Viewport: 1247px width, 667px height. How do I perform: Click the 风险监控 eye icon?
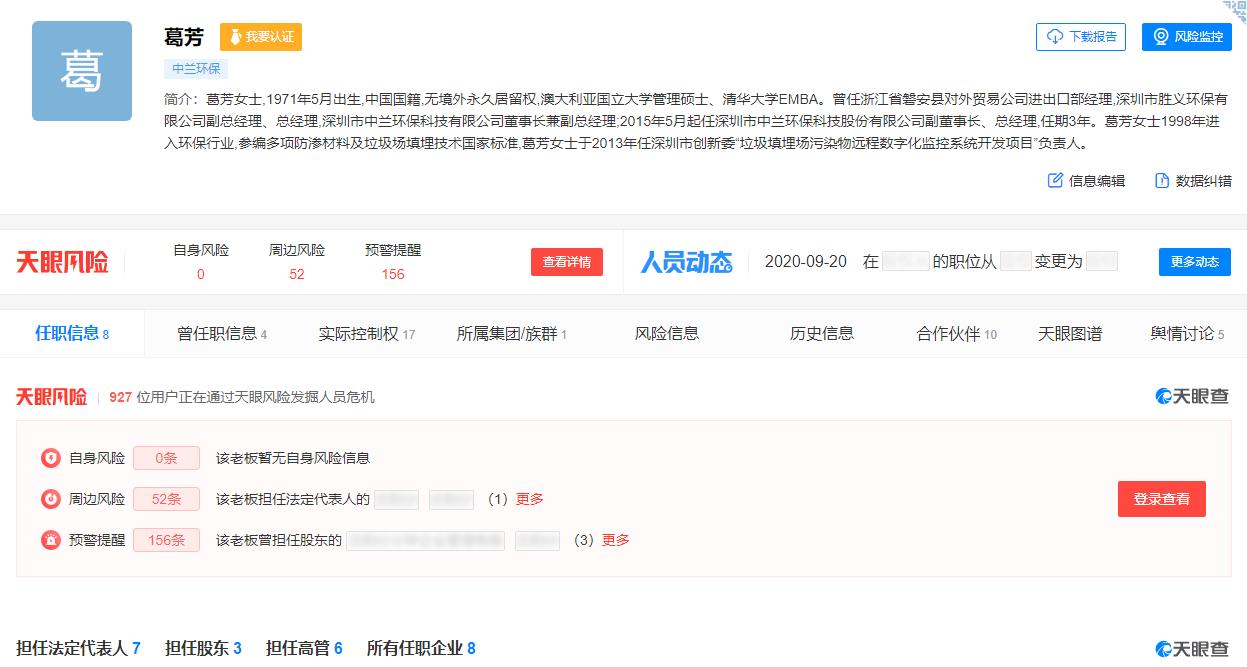(1161, 37)
